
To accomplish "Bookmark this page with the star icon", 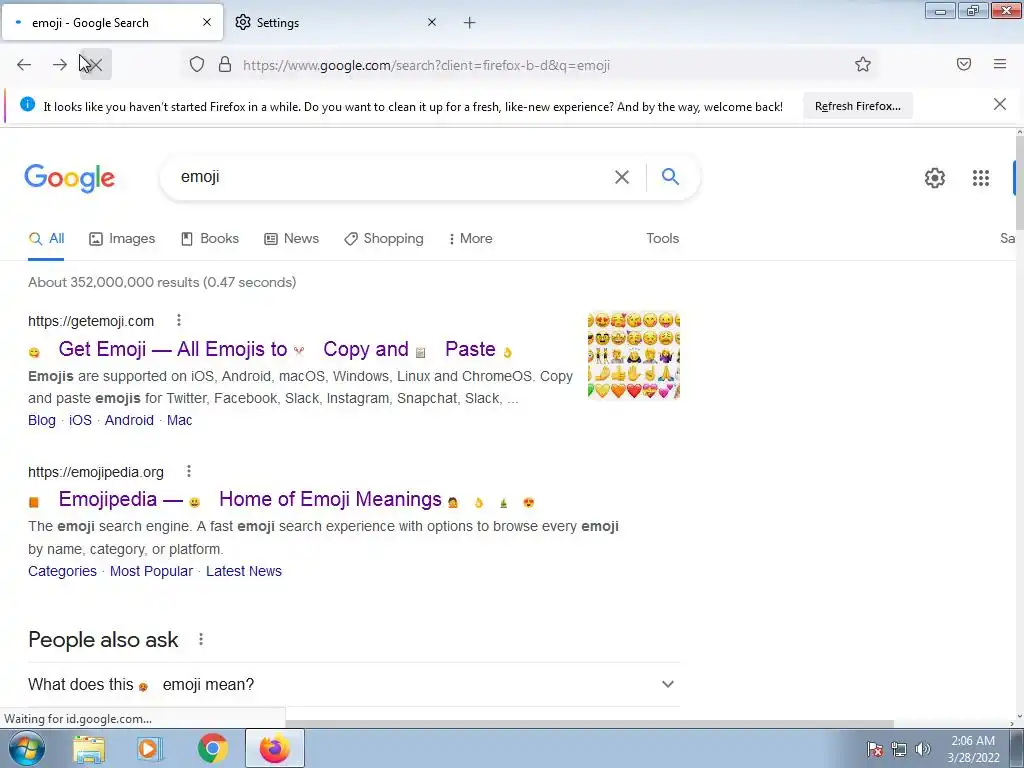I will pyautogui.click(x=863, y=64).
